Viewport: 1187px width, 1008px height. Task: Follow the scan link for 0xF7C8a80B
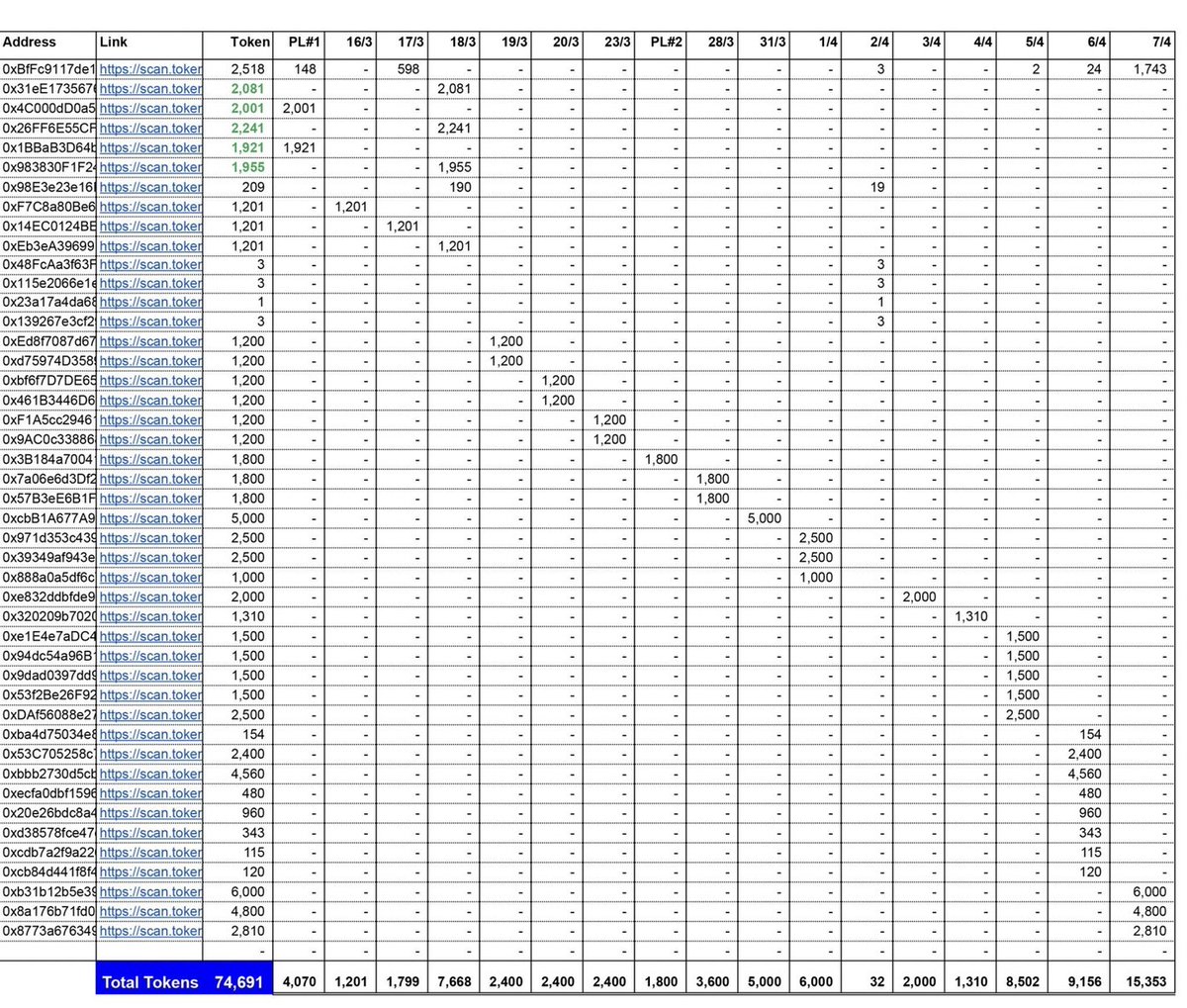[150, 207]
